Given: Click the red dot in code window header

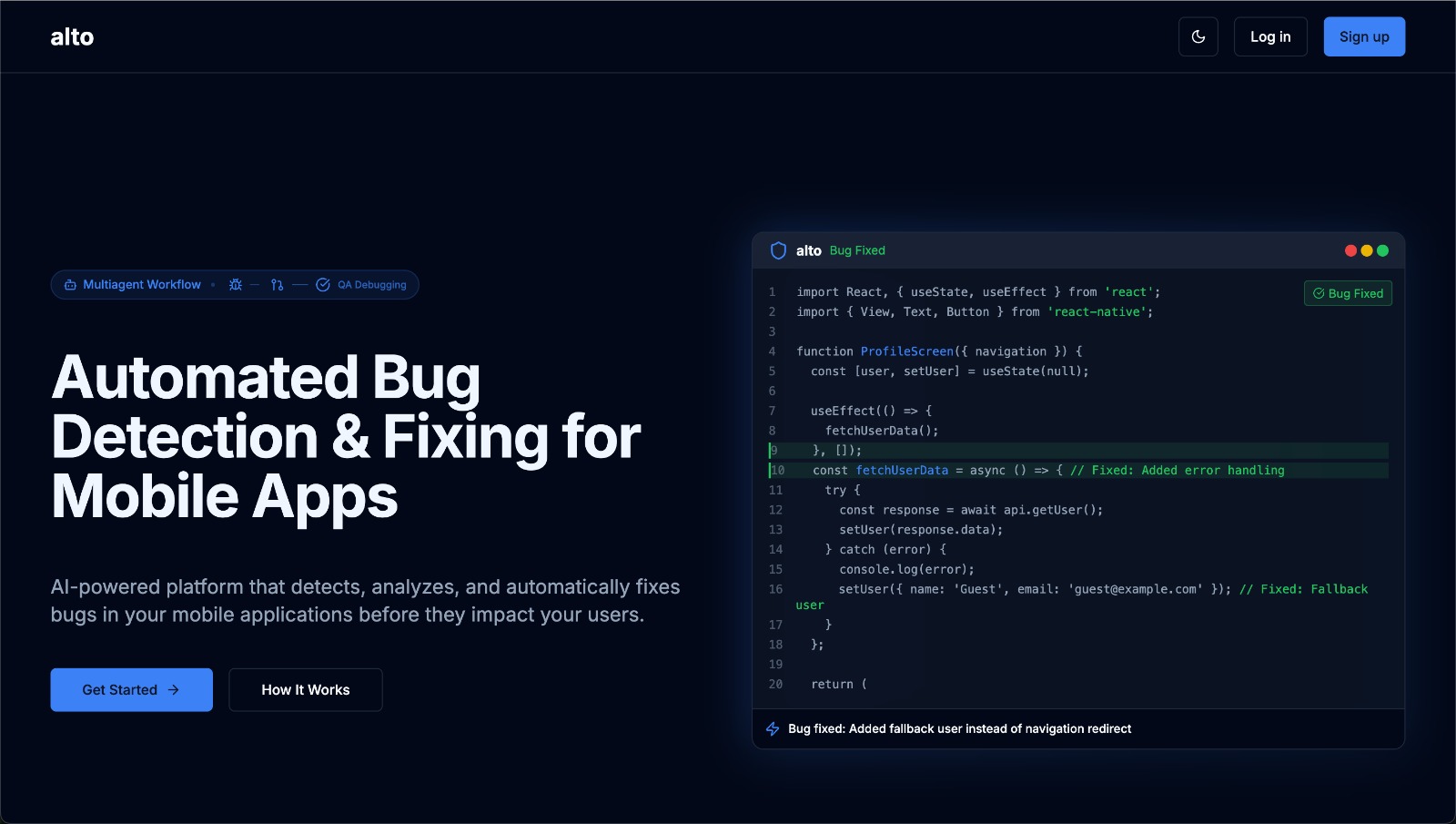Looking at the screenshot, I should [1350, 250].
